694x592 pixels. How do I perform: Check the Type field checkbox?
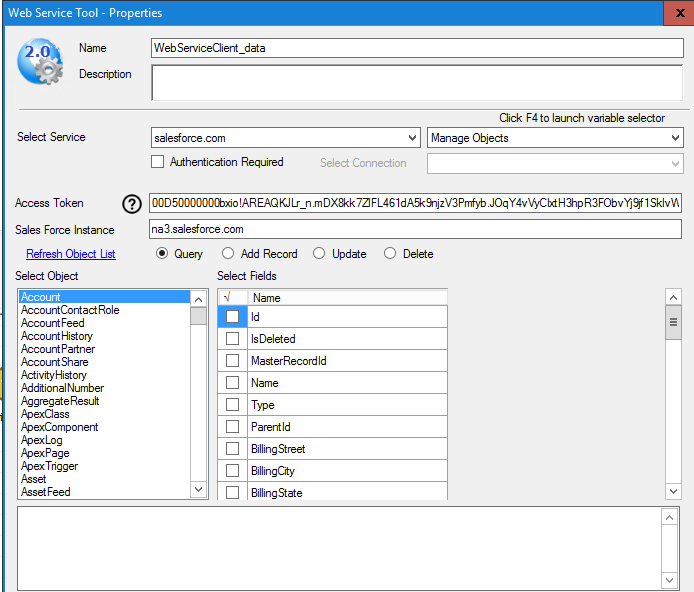tap(232, 404)
